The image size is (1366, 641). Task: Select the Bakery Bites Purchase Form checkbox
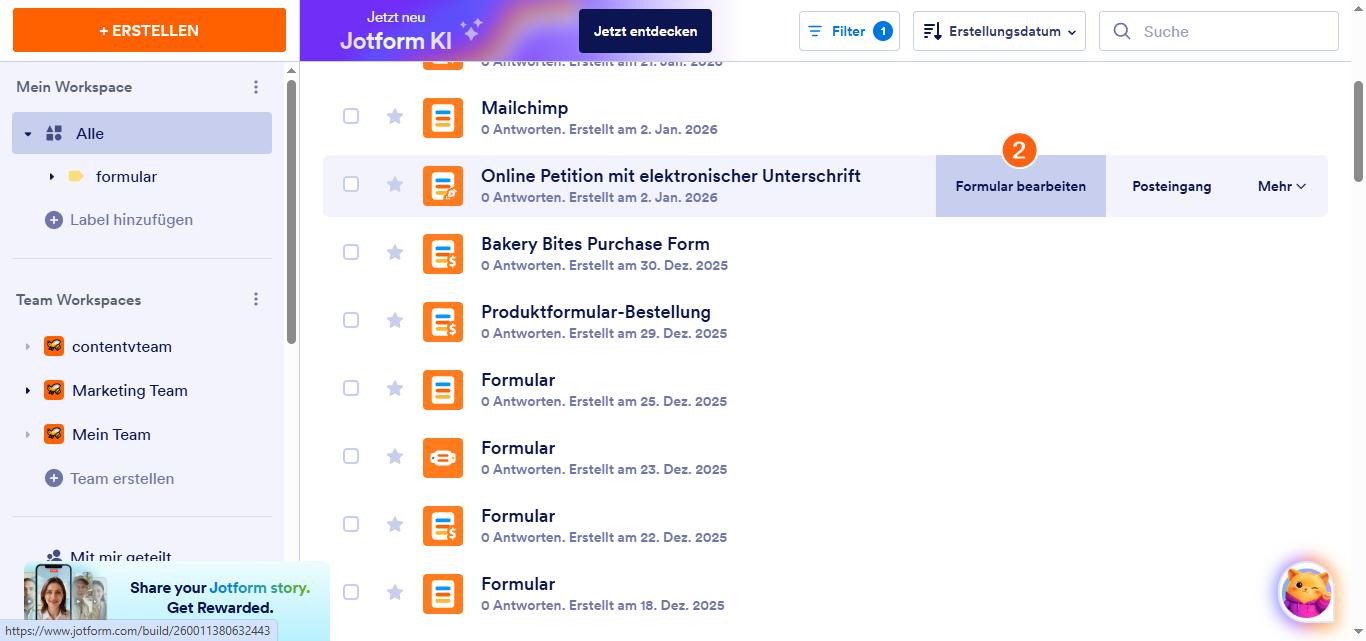coord(351,252)
